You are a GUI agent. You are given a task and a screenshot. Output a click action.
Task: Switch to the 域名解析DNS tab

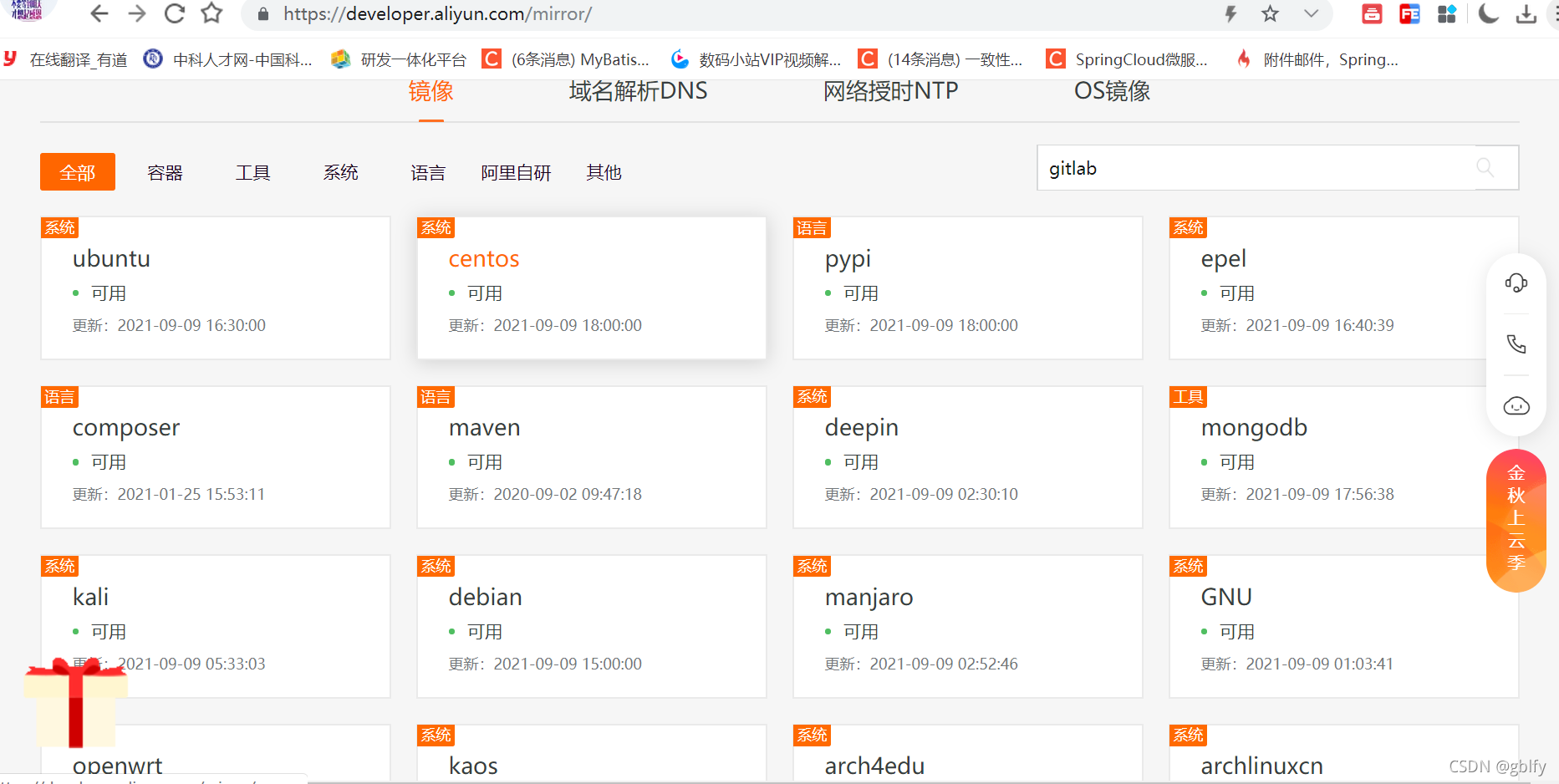(x=637, y=91)
